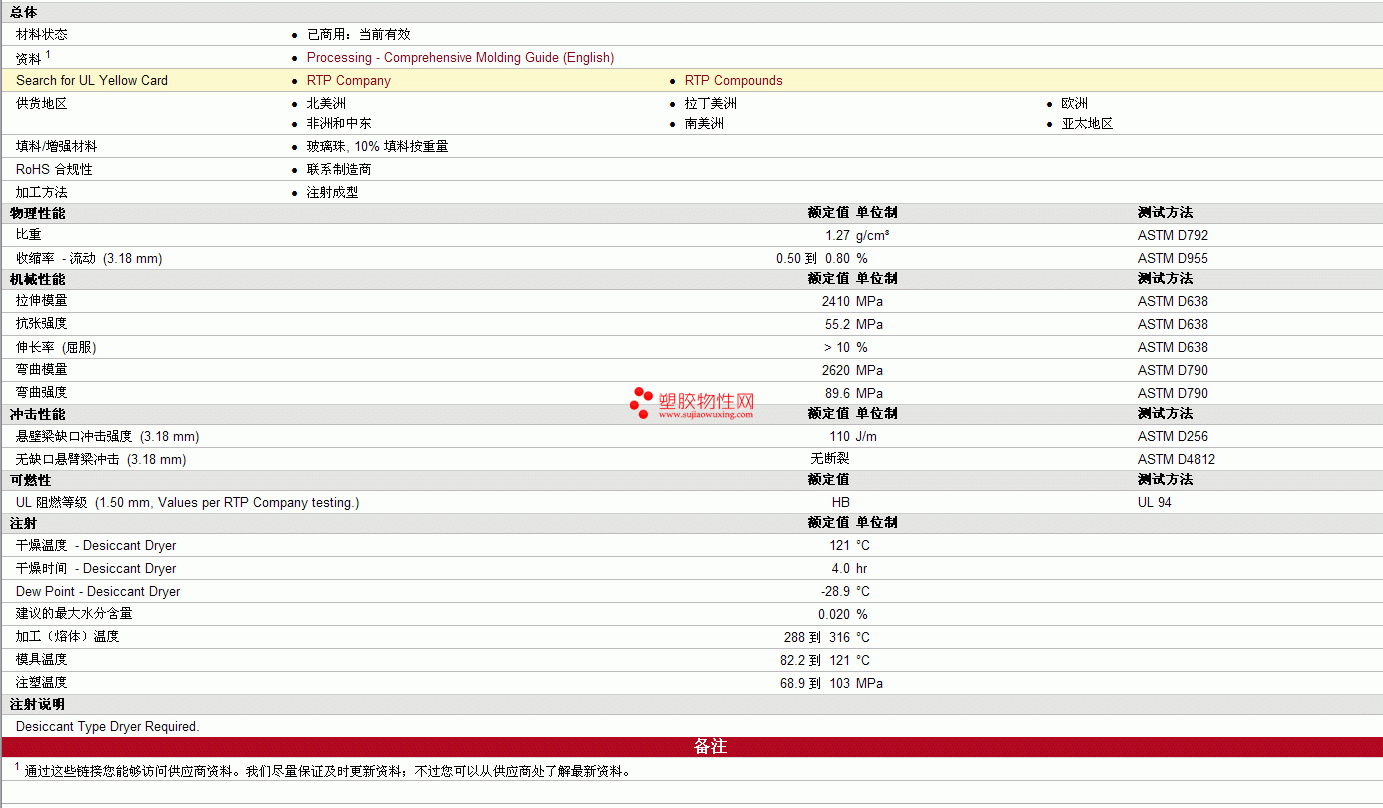Click the 材料状态 row label

tap(42, 35)
